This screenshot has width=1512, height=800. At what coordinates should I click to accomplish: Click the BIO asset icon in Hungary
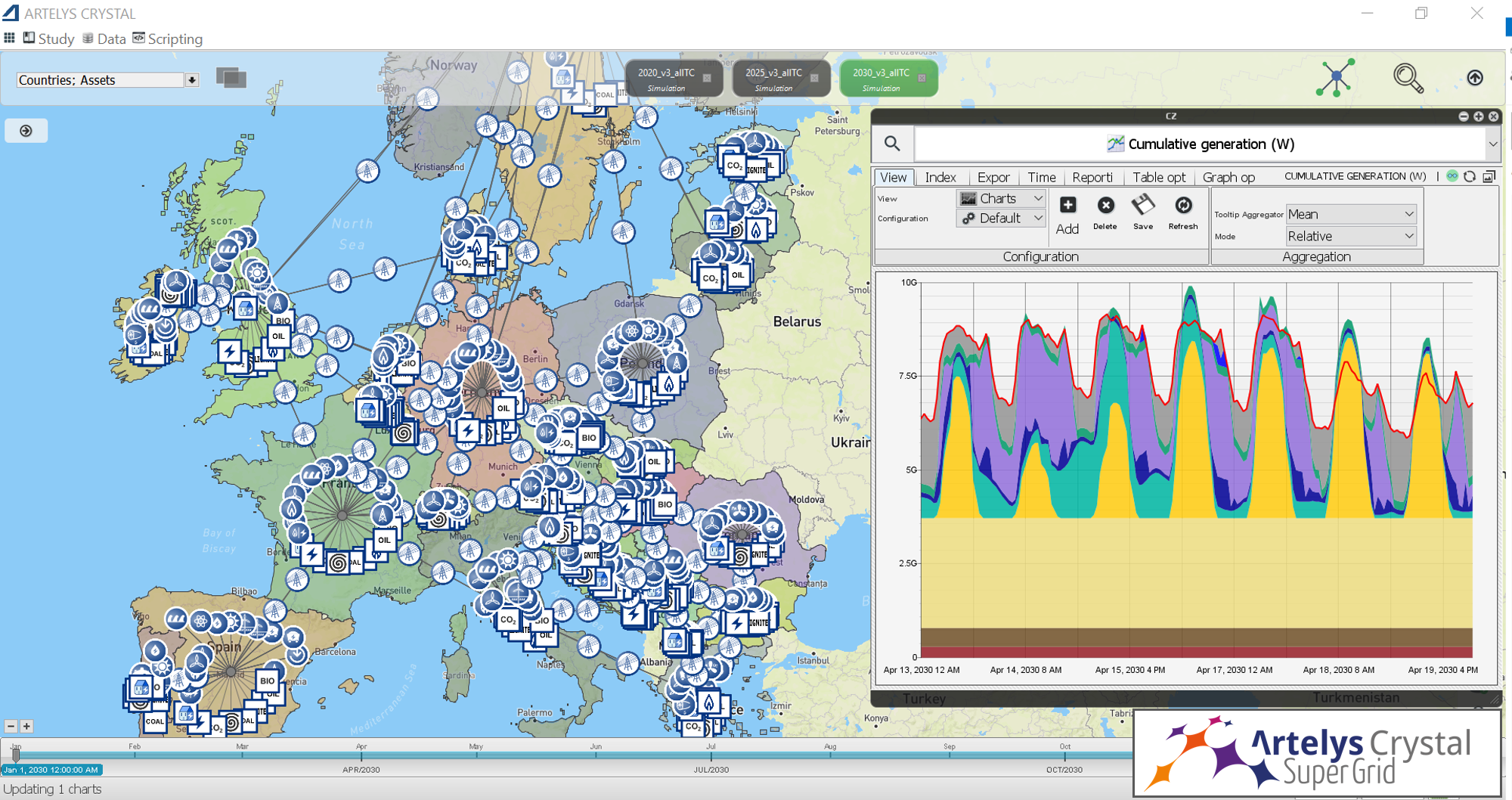[665, 504]
